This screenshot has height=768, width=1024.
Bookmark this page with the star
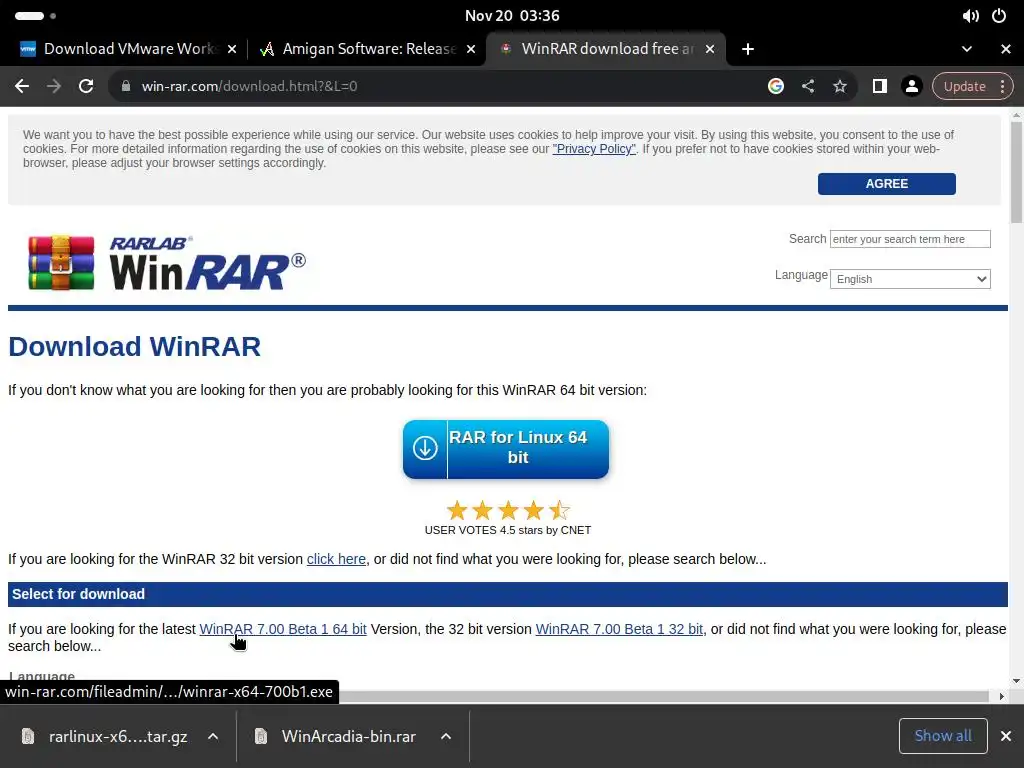(840, 86)
